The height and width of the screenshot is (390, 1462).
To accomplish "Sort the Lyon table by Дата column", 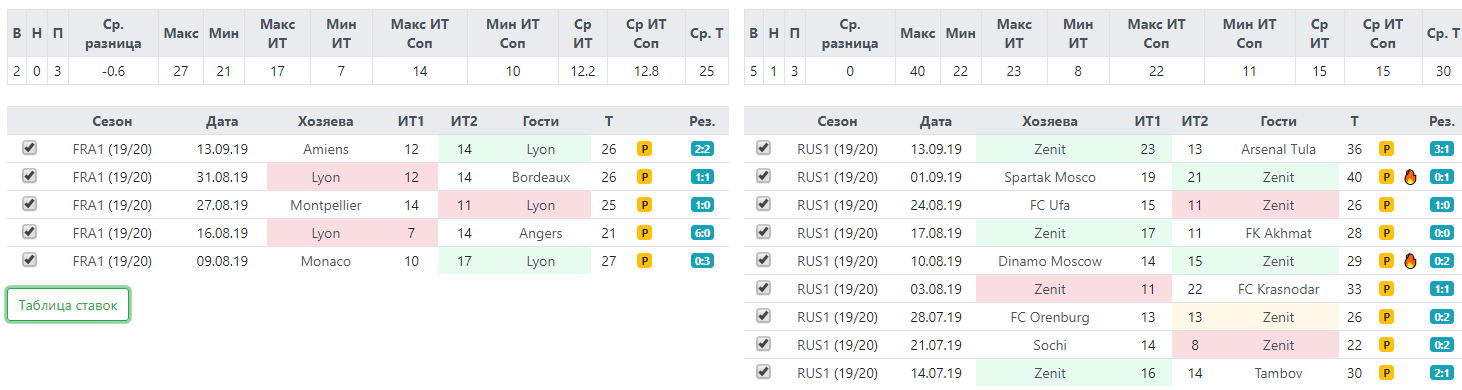I will [222, 121].
